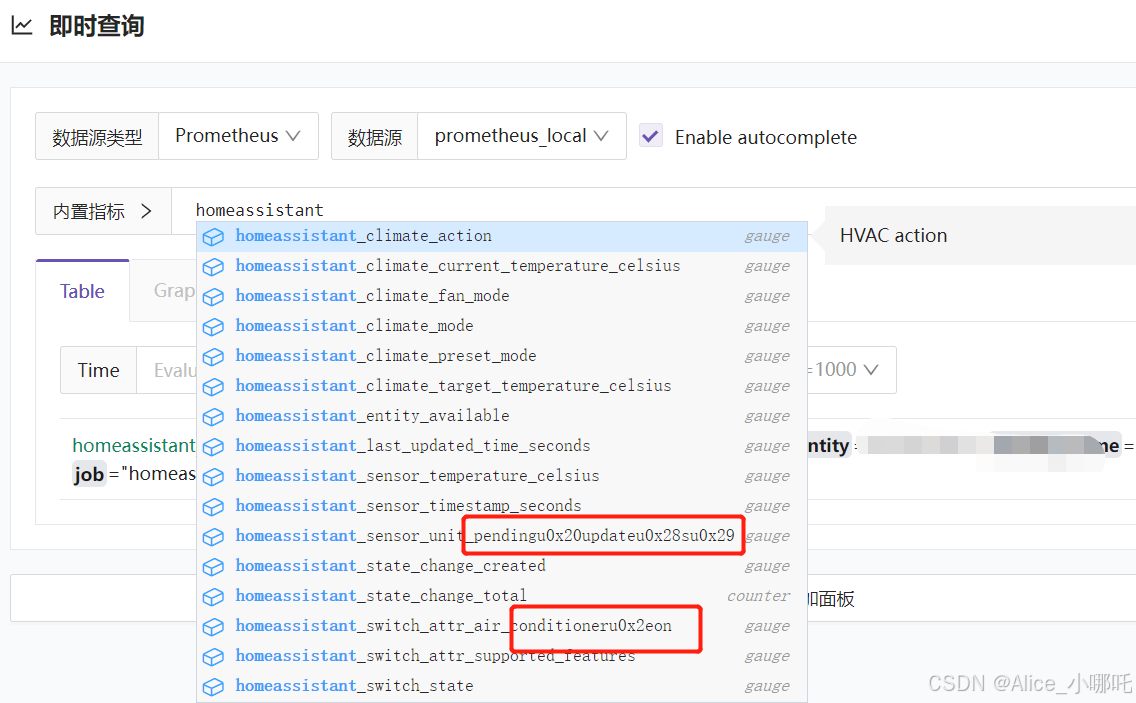Click cube icon of homeassistant_last_updated_time_seconds
The width and height of the screenshot is (1136, 703).
[213, 446]
